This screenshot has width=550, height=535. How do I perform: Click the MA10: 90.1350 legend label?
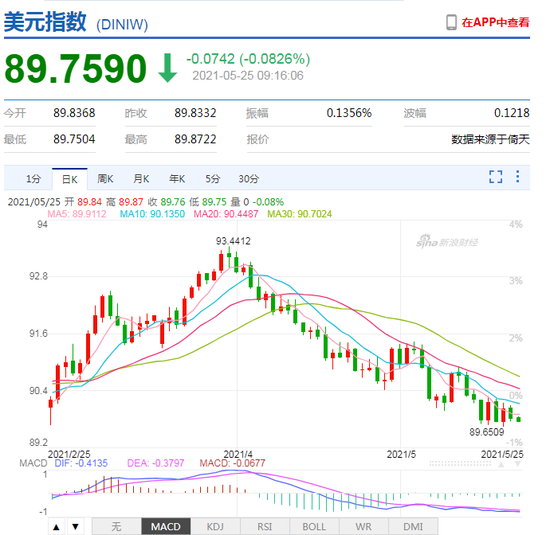pos(152,214)
